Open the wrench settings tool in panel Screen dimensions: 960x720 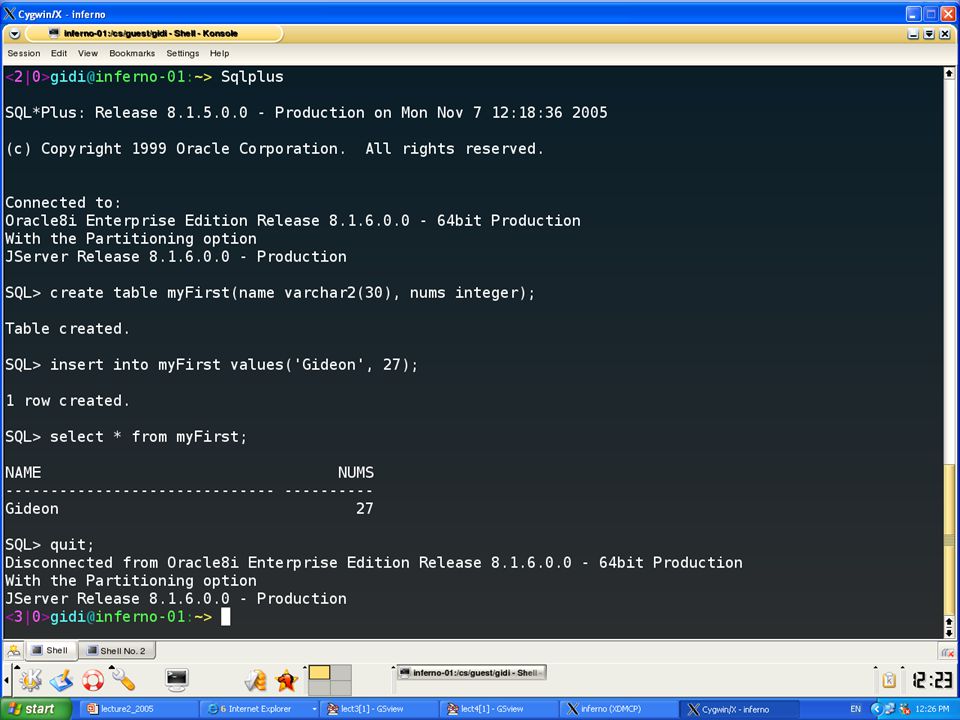[x=124, y=680]
